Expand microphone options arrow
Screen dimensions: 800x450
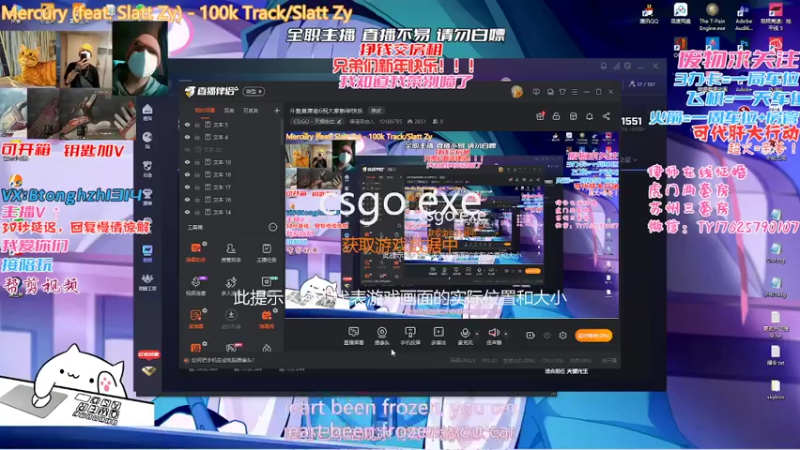[477, 334]
